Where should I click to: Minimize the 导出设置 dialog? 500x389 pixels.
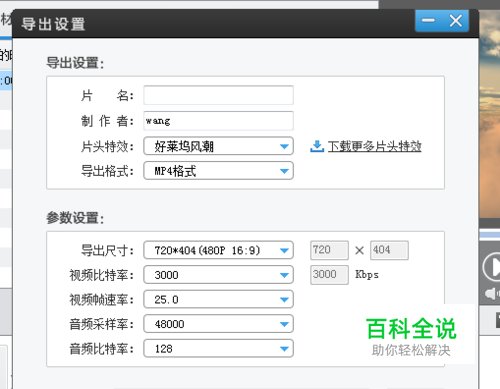click(x=428, y=21)
